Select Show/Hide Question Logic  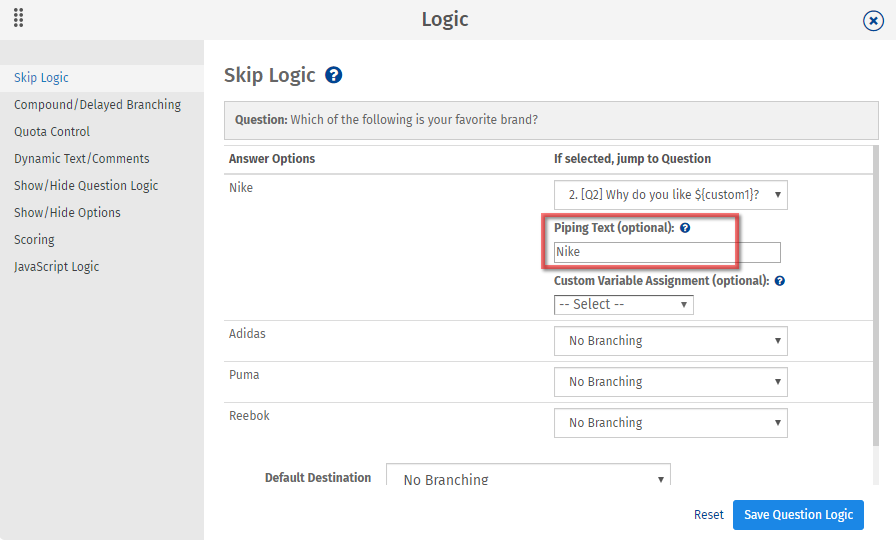pos(86,186)
